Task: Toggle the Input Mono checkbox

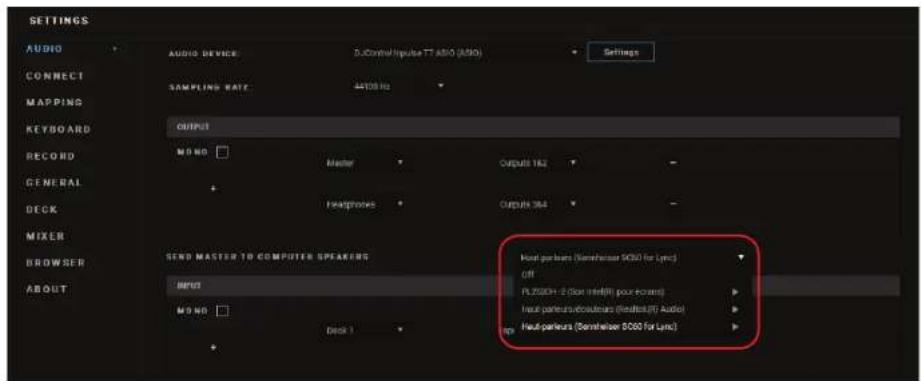Action: pyautogui.click(x=222, y=311)
